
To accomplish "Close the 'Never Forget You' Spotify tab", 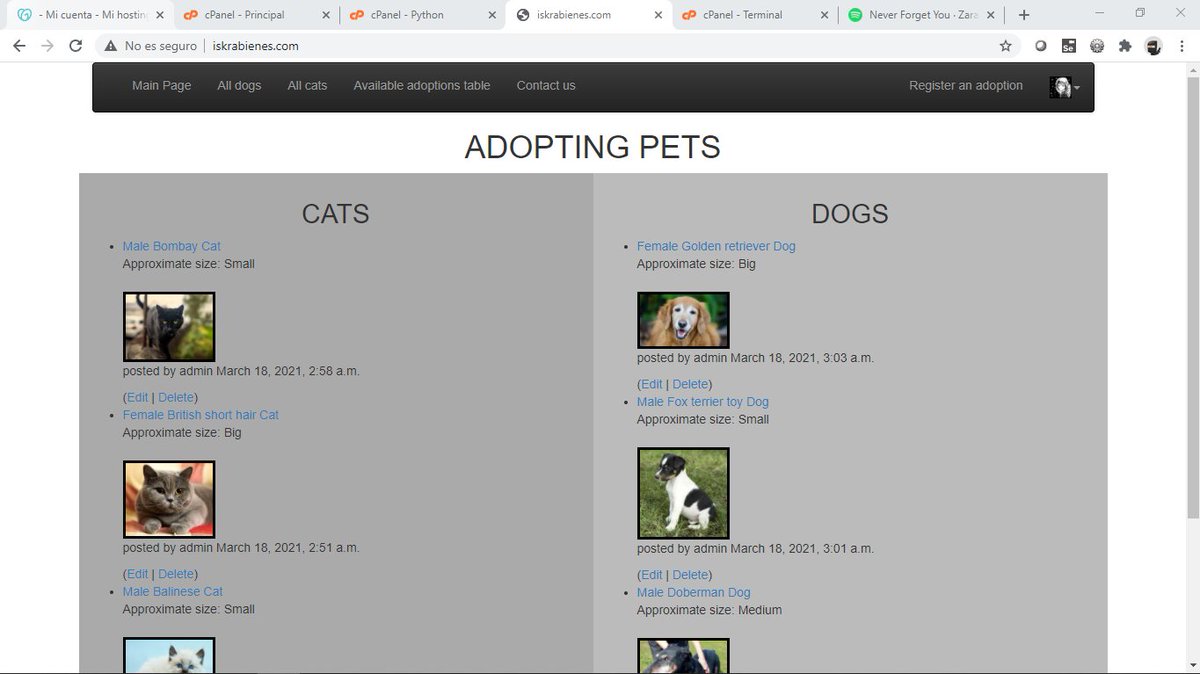I will click(x=991, y=15).
